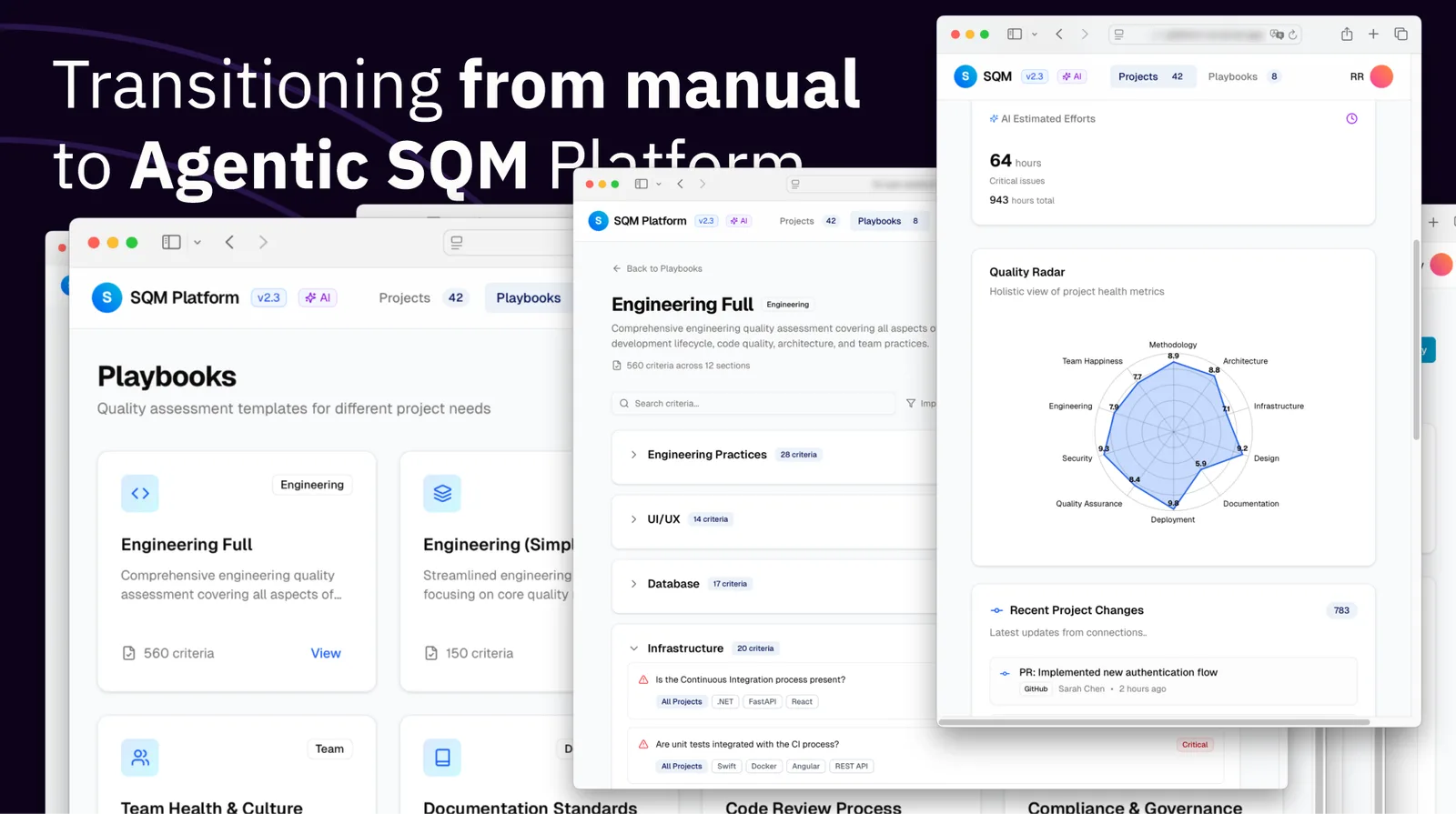1456x814 pixels.
Task: Open sidebar dropdown arrow in the Playbooks window
Action: coord(197,243)
